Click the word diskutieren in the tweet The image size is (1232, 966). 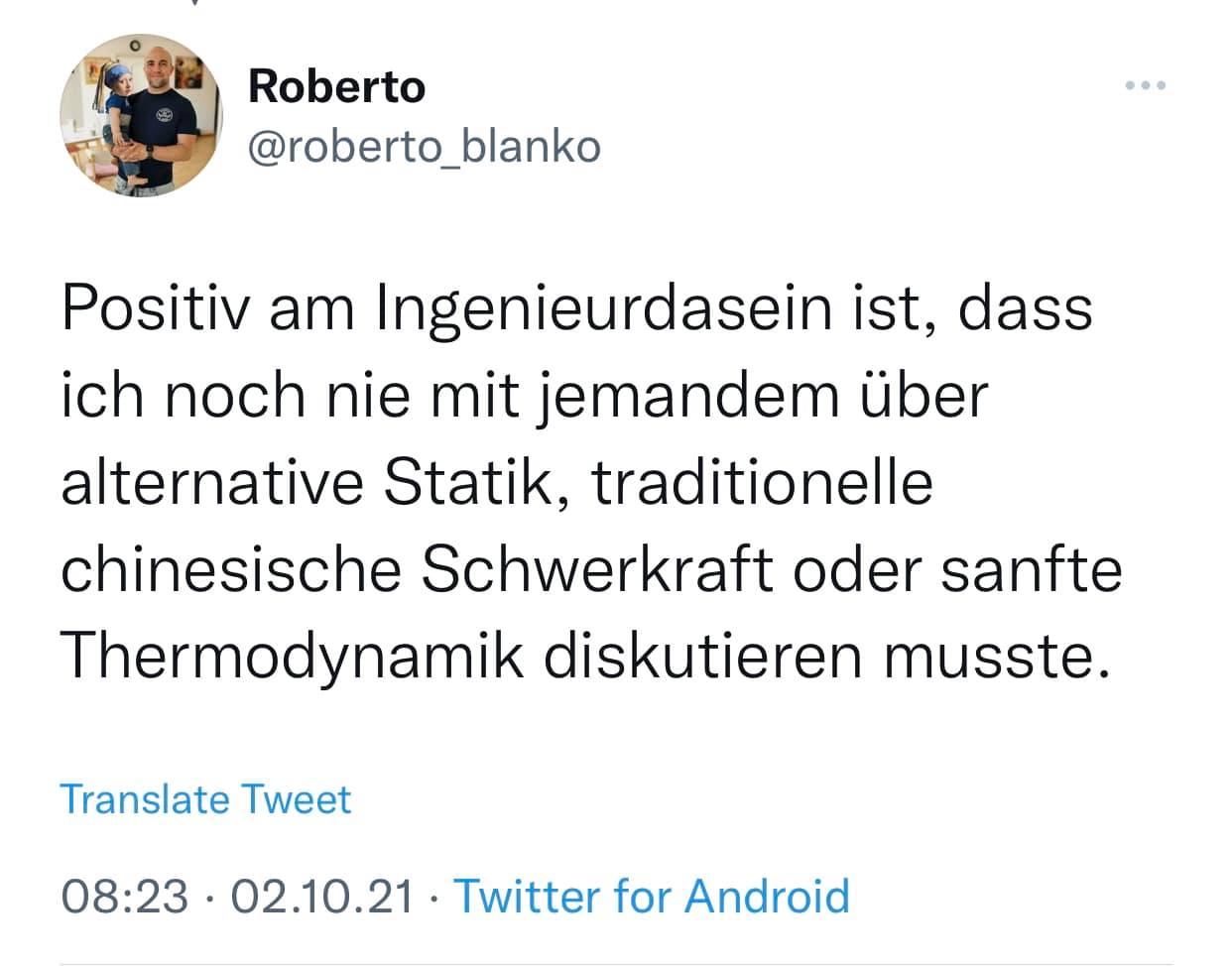point(703,656)
